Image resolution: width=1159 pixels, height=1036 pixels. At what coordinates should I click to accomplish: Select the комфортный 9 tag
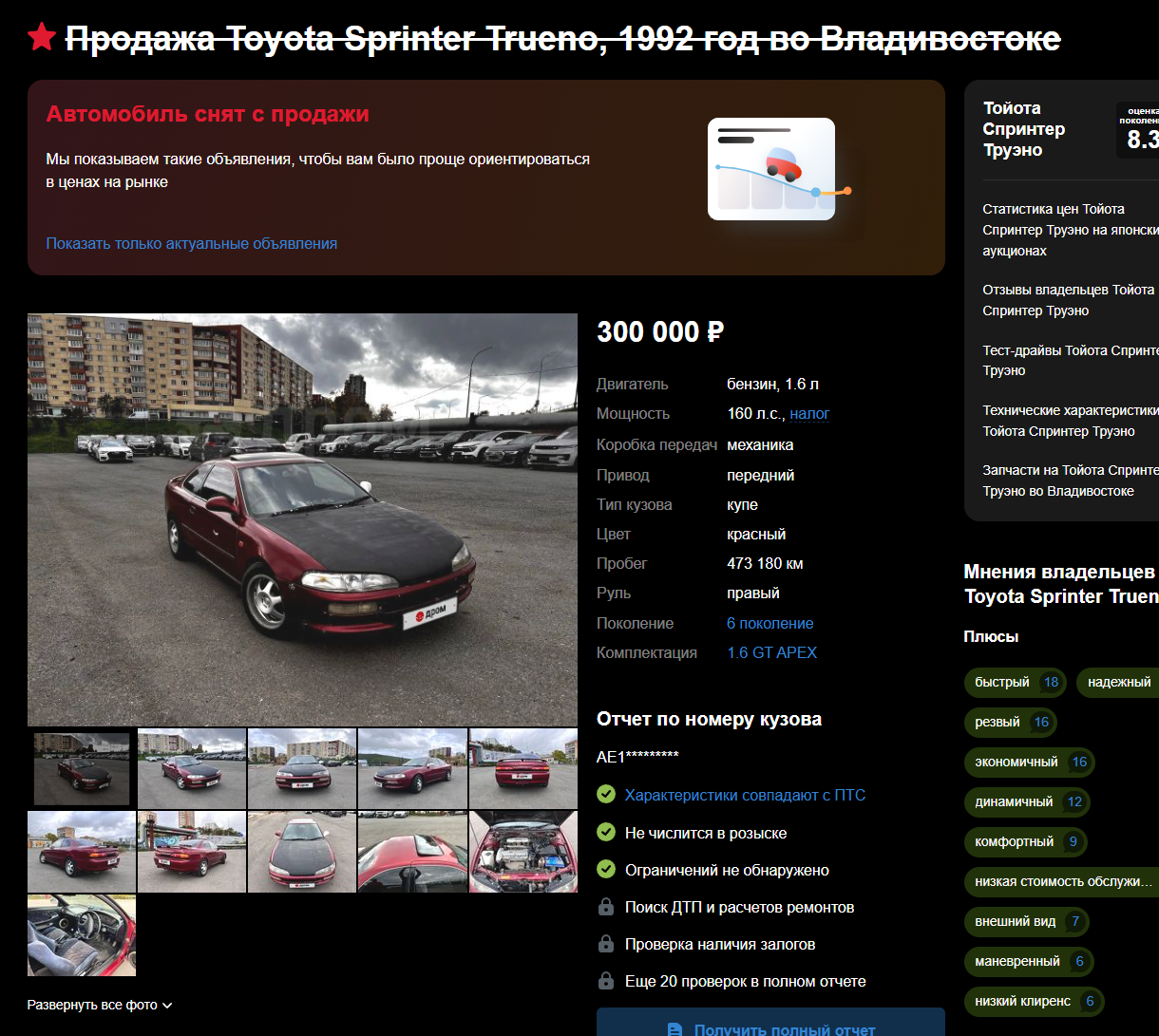[x=1026, y=841]
